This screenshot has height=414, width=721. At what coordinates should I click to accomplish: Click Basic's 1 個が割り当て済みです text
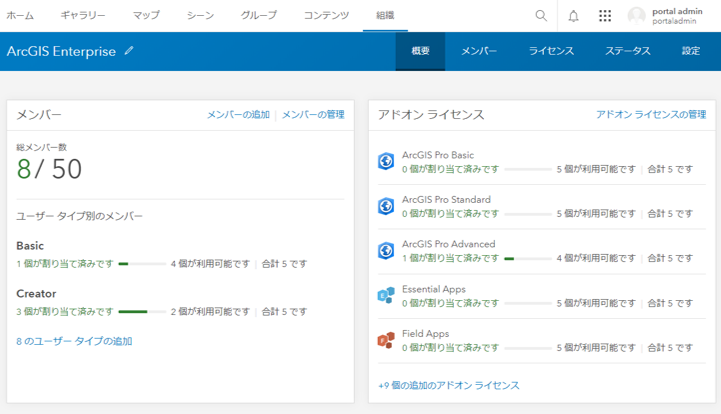pyautogui.click(x=65, y=264)
